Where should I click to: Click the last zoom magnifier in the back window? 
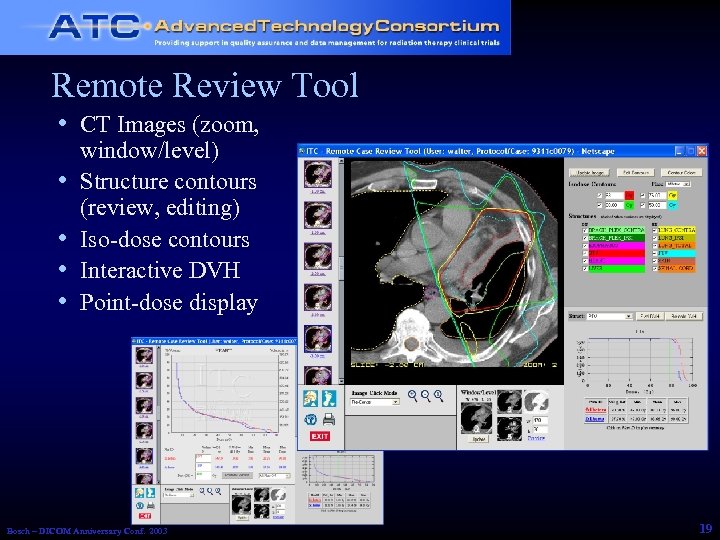click(218, 491)
